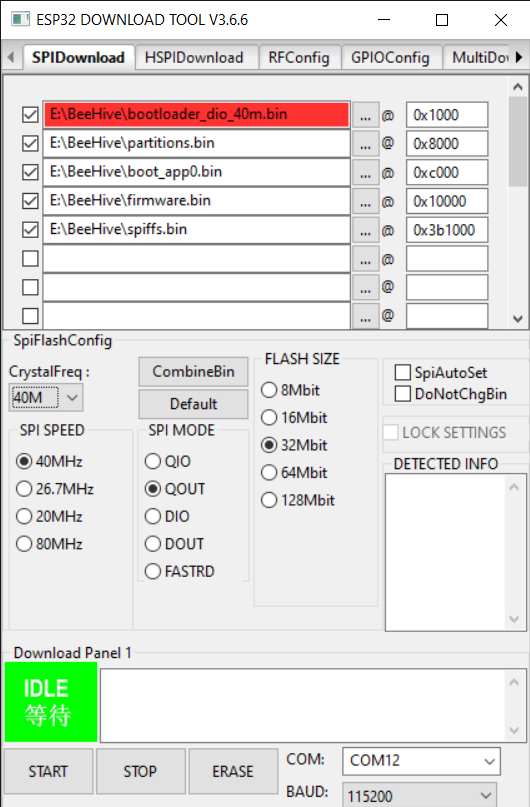The image size is (530, 807).
Task: Click the 0x3b1000 address field
Action: (447, 230)
